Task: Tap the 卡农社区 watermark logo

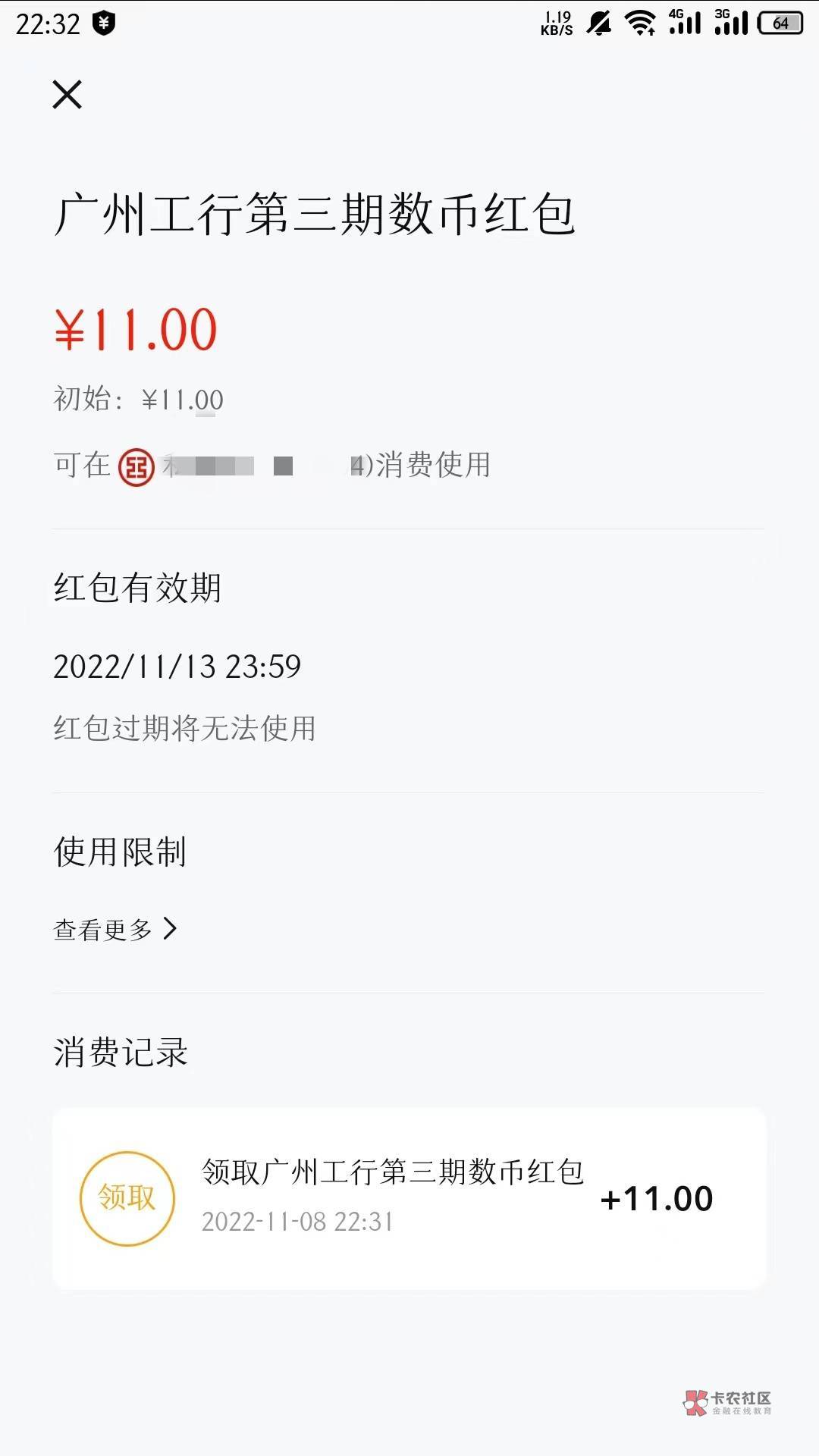Action: (x=728, y=1403)
